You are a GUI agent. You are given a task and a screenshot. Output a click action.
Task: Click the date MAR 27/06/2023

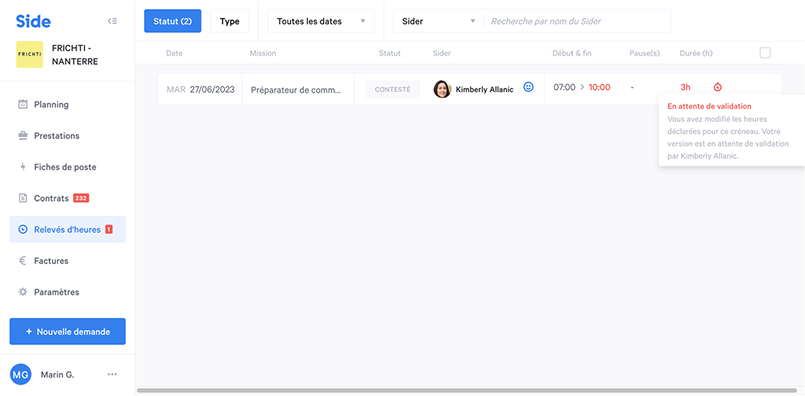[200, 89]
